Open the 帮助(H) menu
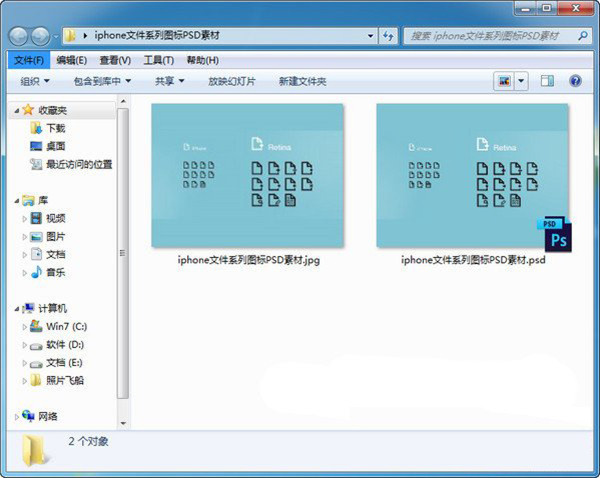 point(202,60)
